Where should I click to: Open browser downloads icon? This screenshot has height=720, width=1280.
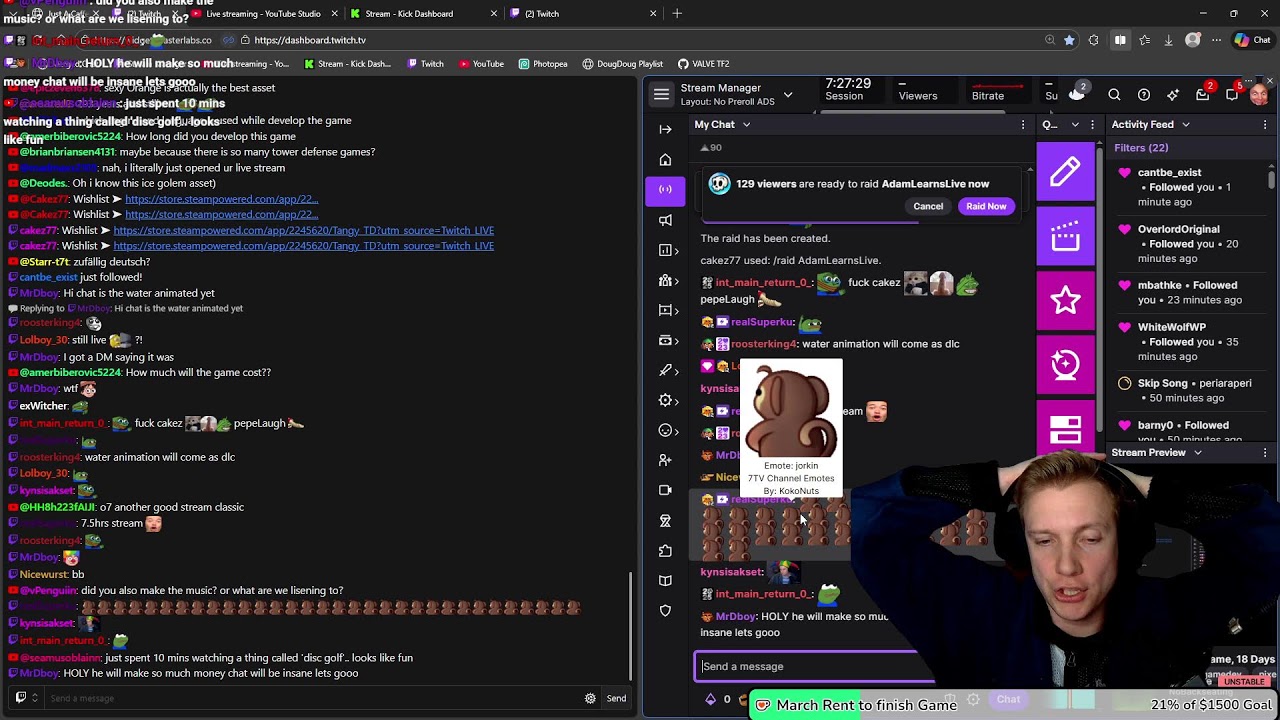click(x=1168, y=40)
